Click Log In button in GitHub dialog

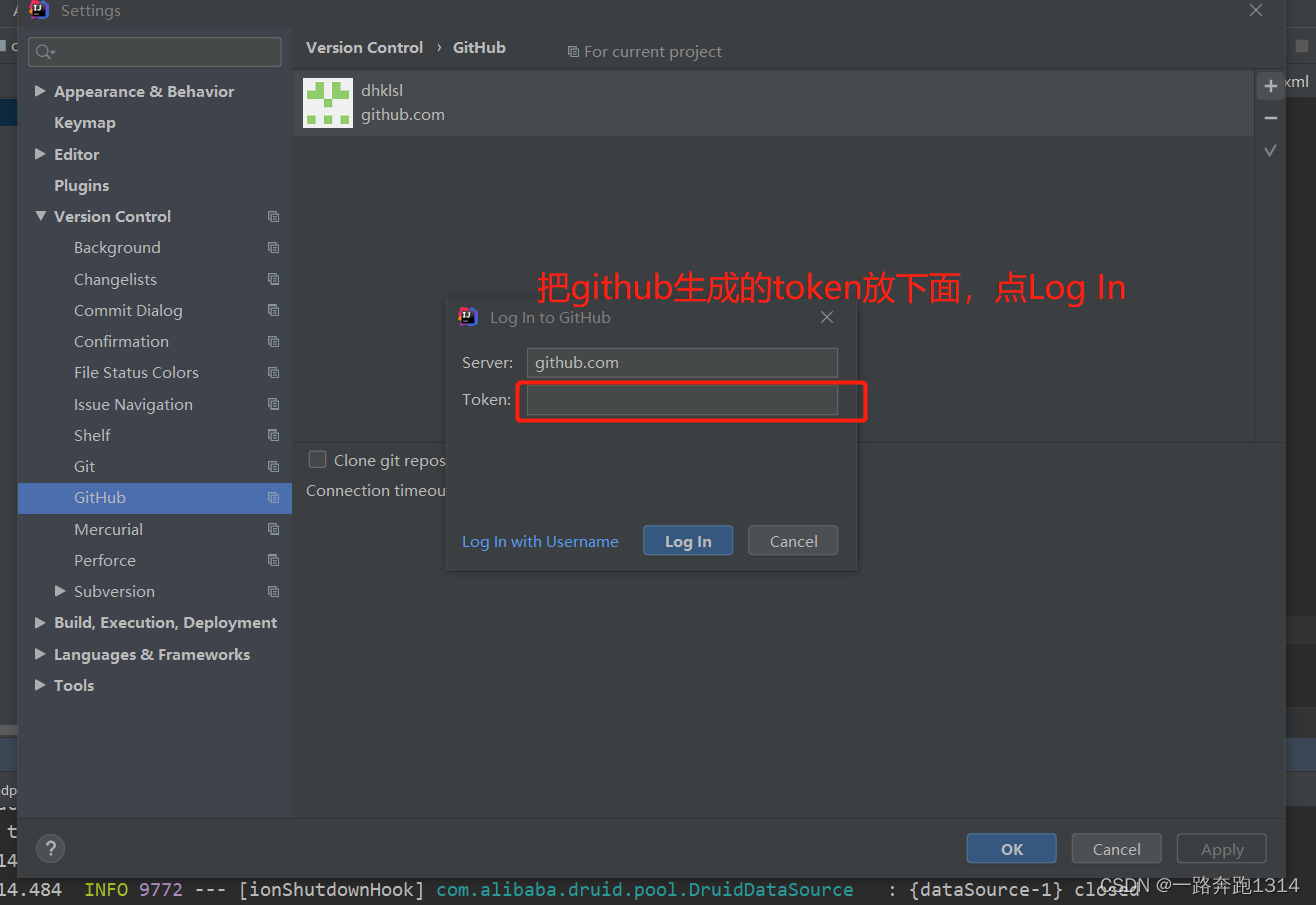click(x=688, y=541)
